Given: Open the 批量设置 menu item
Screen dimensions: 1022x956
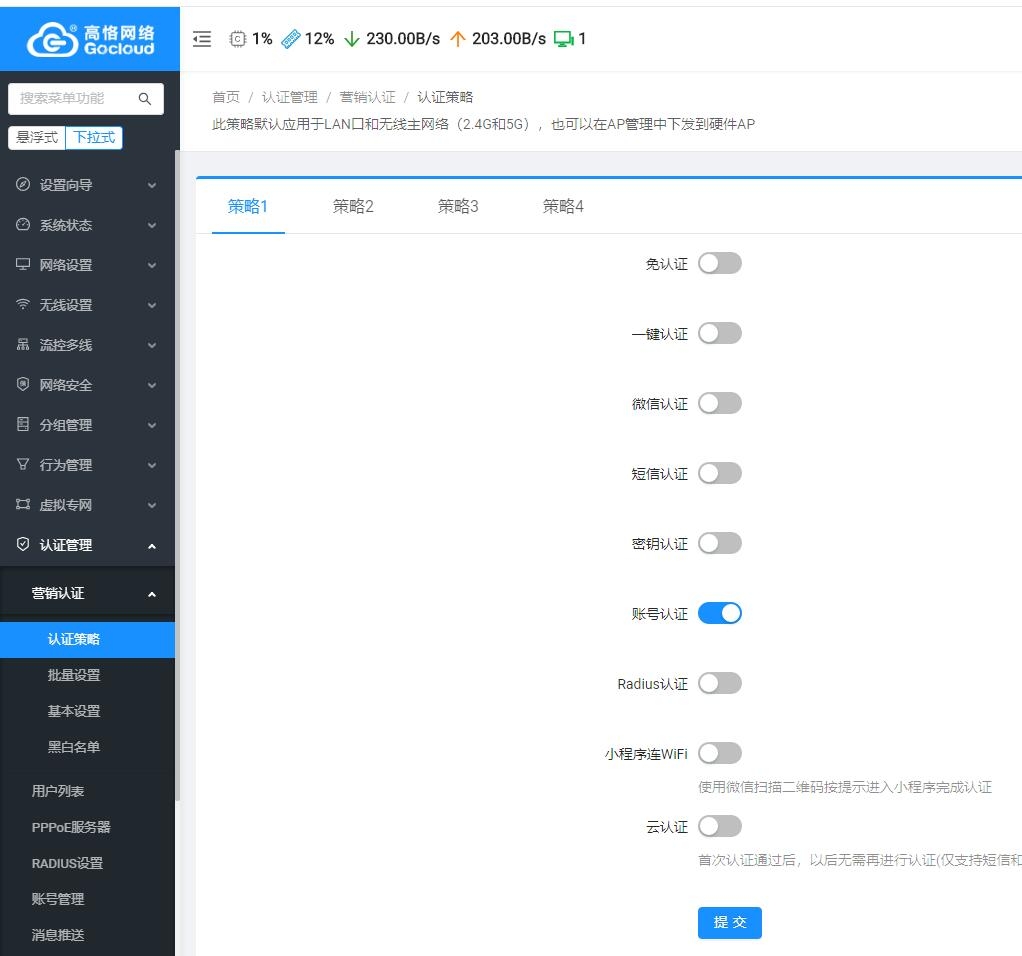Looking at the screenshot, I should 87,675.
